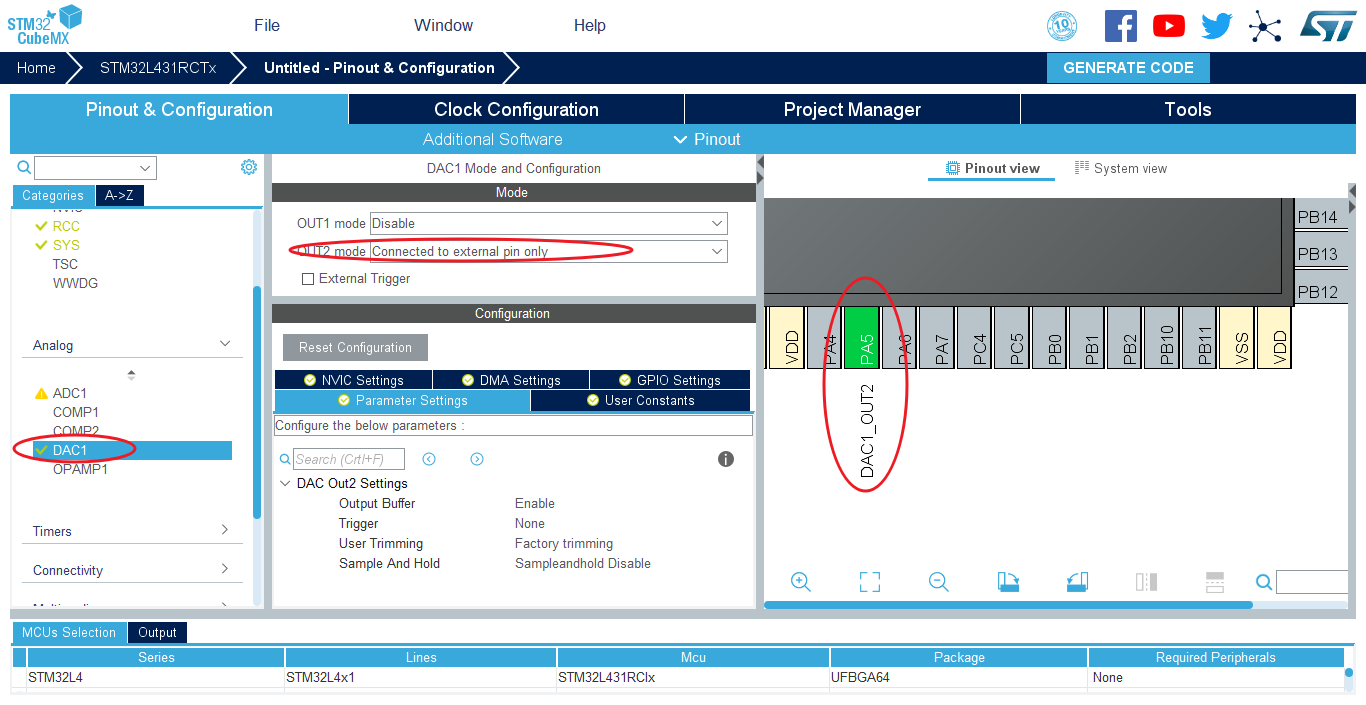Click the ST logo
Image resolution: width=1366 pixels, height=705 pixels.
coord(1328,26)
